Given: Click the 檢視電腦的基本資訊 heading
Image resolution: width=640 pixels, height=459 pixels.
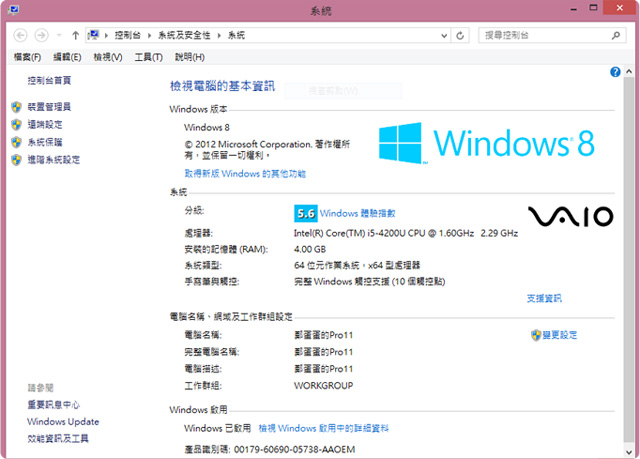Looking at the screenshot, I should pos(222,86).
